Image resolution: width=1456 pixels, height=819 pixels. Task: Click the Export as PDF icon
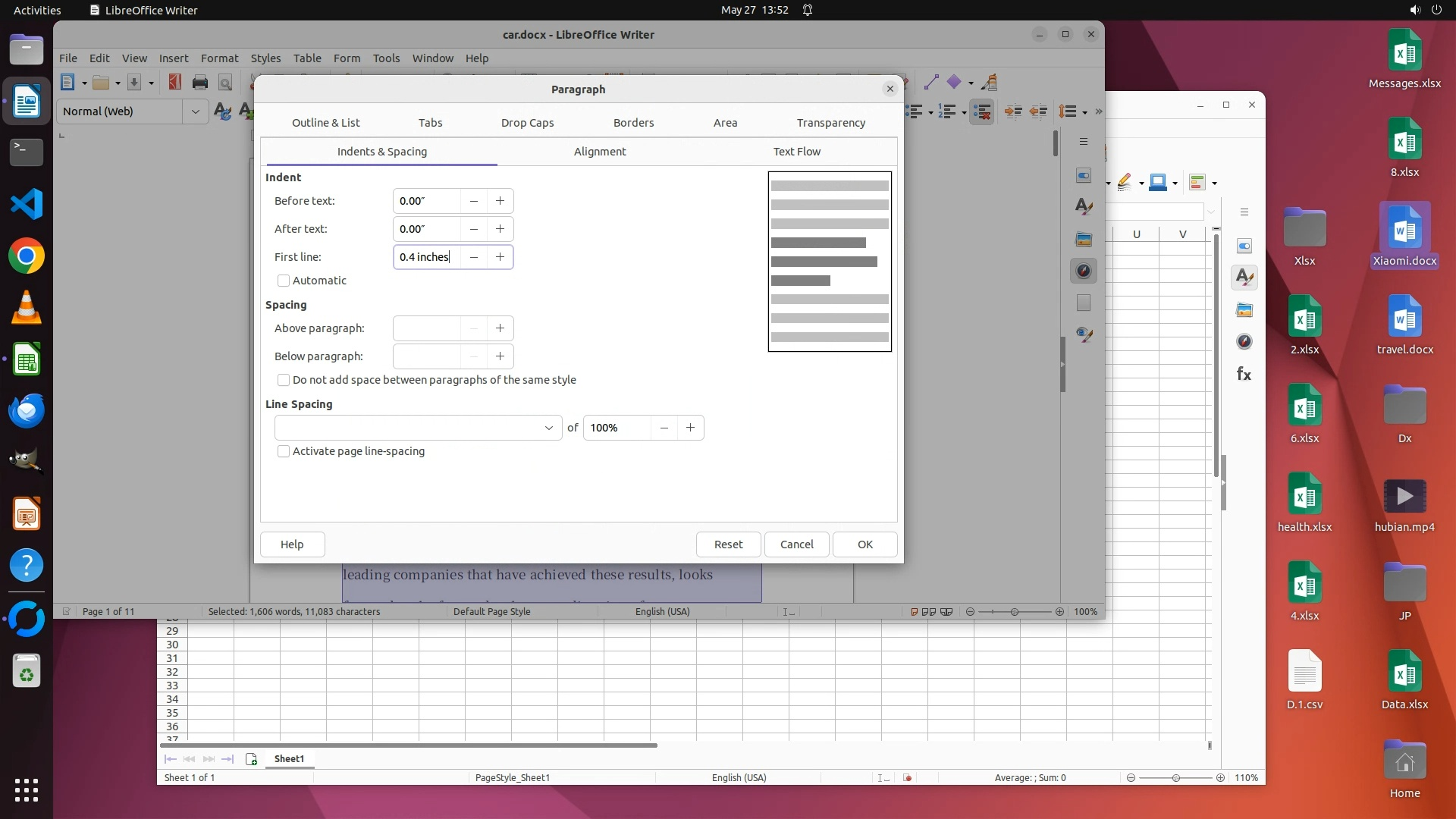(x=175, y=83)
